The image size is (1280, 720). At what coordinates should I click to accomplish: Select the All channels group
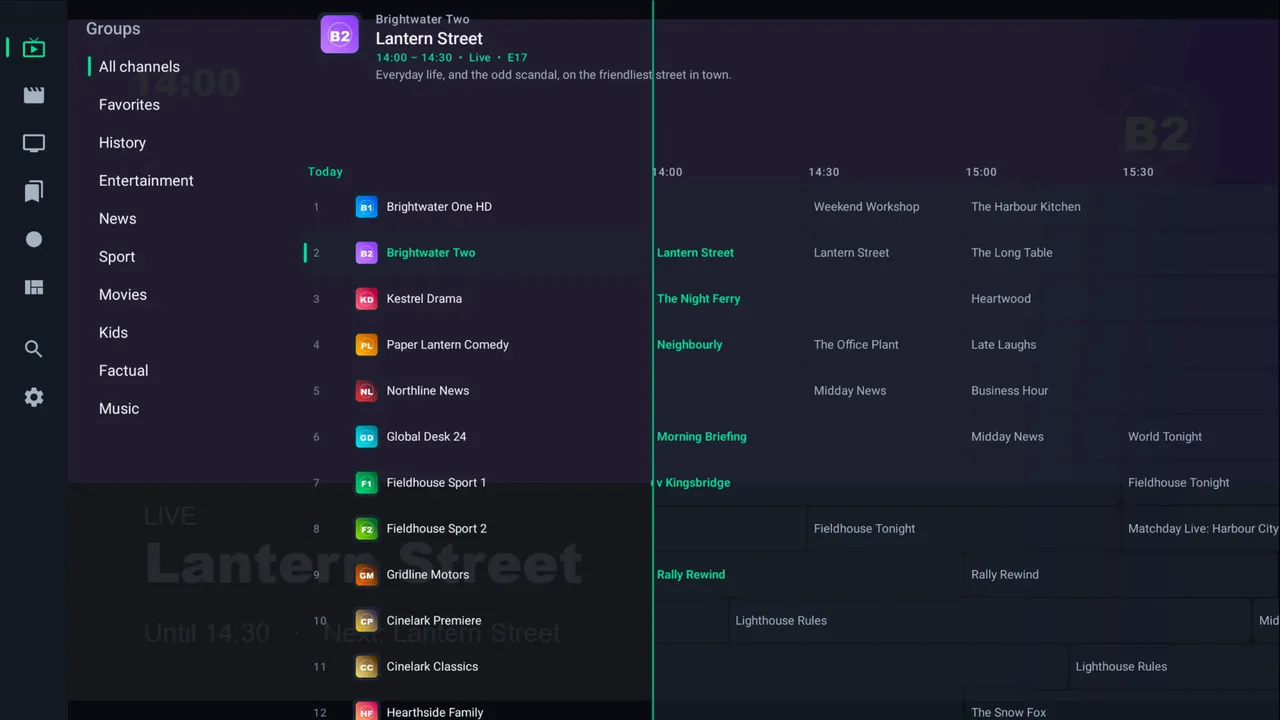pyautogui.click(x=139, y=67)
